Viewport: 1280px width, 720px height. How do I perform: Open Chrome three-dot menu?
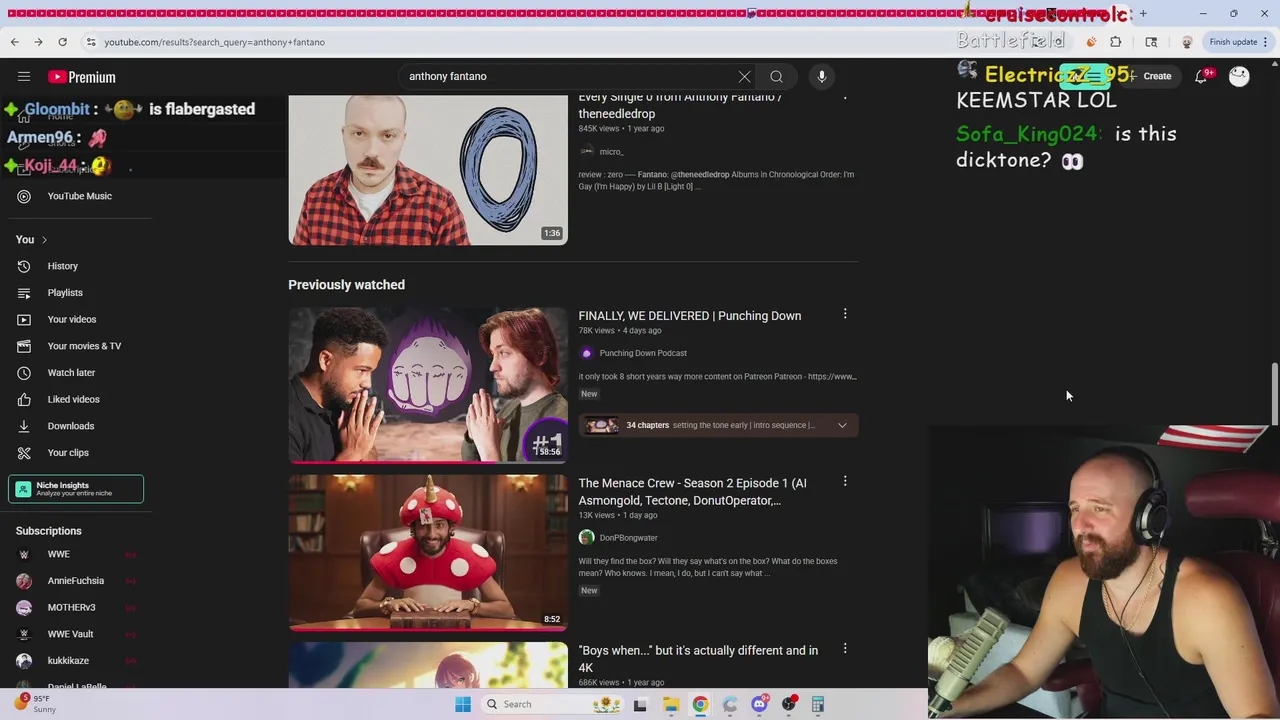coord(1266,42)
